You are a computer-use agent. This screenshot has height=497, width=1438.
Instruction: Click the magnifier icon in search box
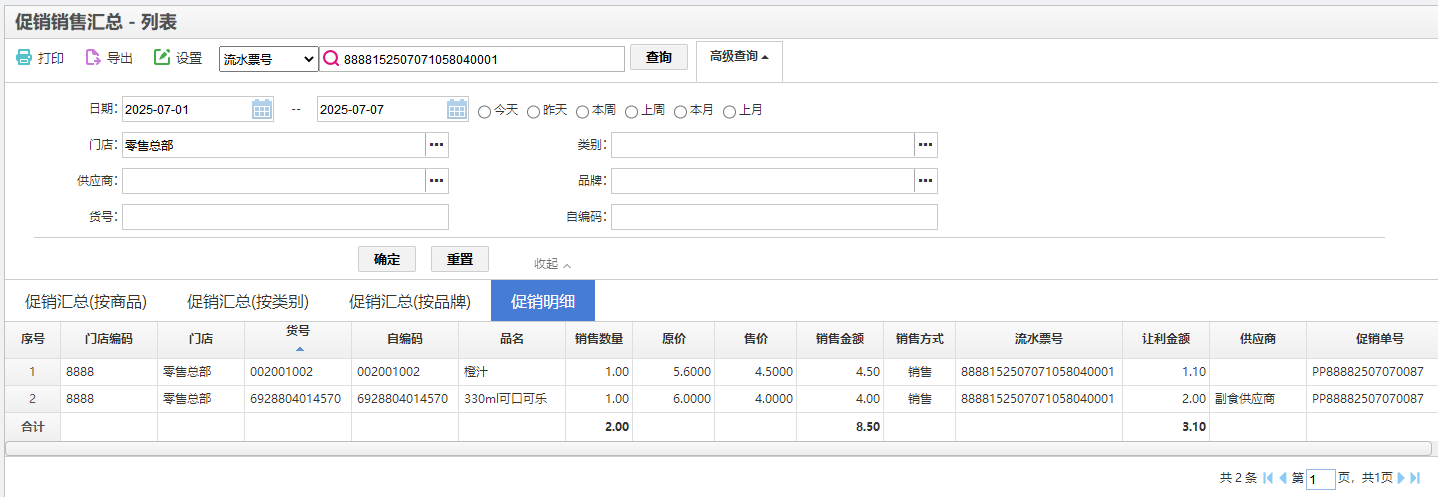point(331,59)
